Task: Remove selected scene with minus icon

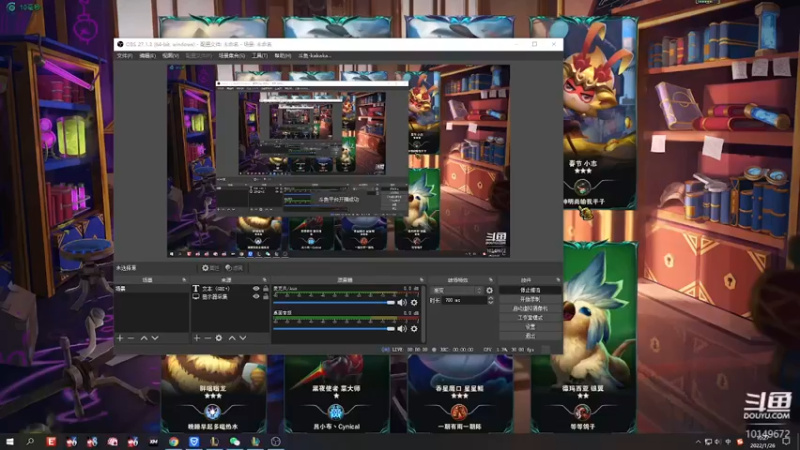Action: [x=131, y=338]
